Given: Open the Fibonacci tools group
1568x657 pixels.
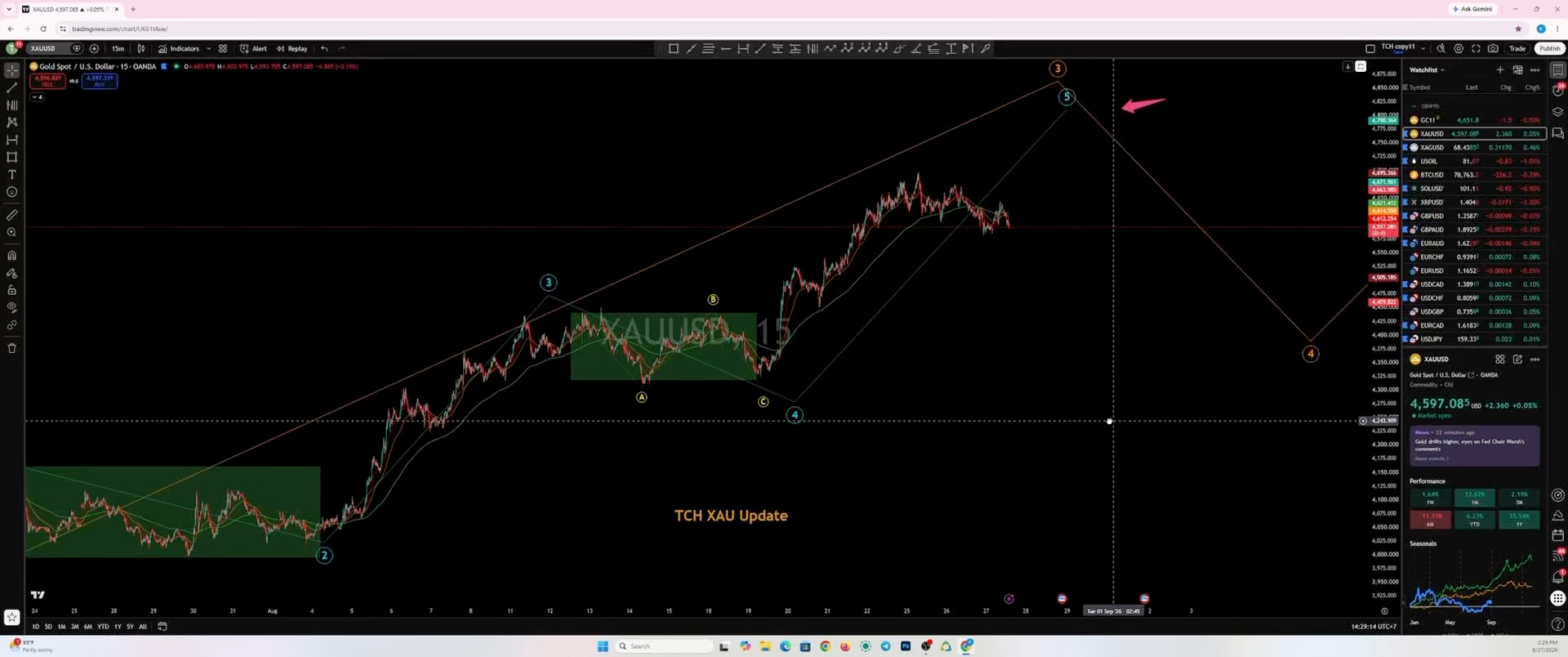Looking at the screenshot, I should (x=11, y=105).
